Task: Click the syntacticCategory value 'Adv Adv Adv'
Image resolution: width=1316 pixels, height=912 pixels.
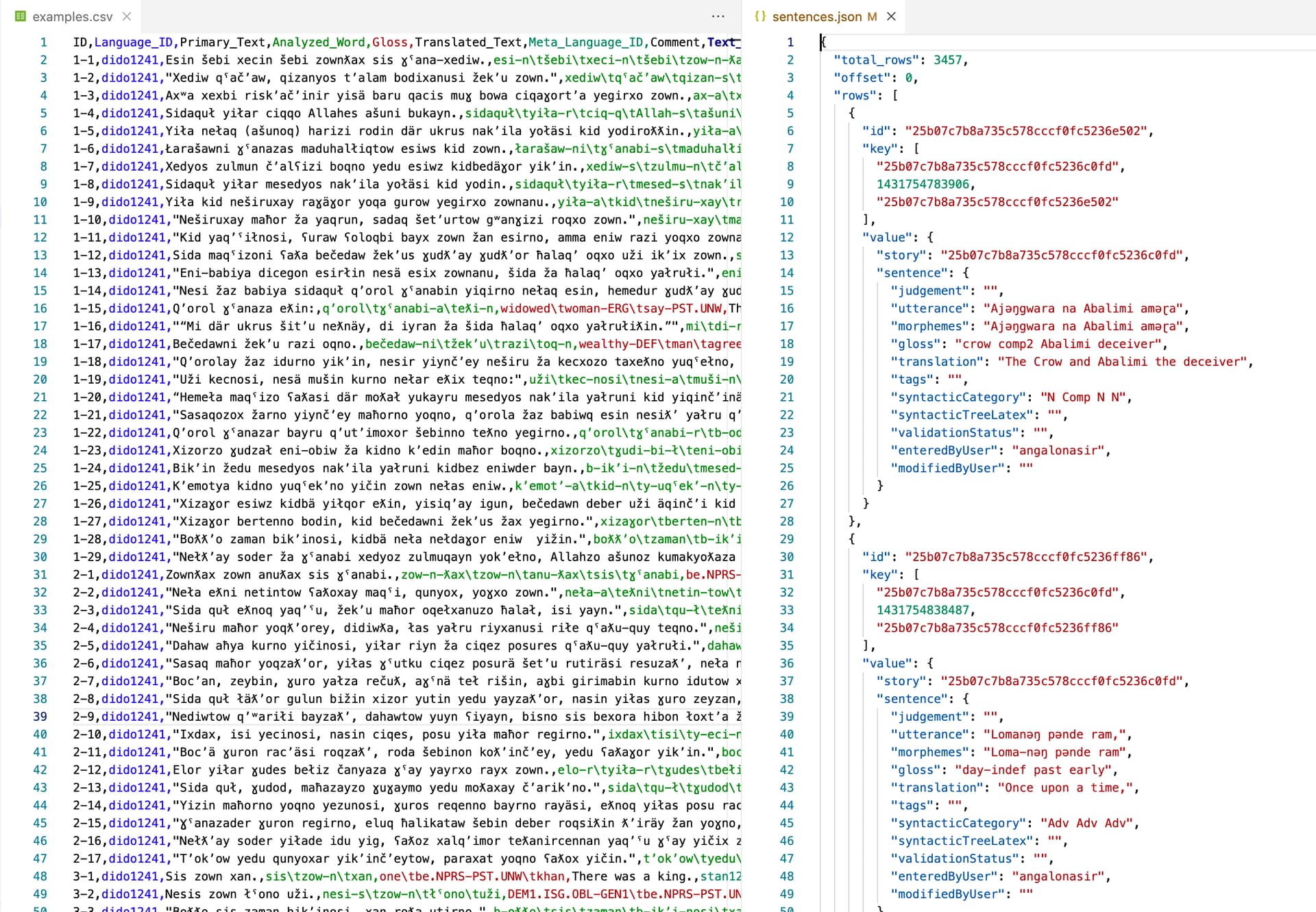Action: pos(1086,824)
